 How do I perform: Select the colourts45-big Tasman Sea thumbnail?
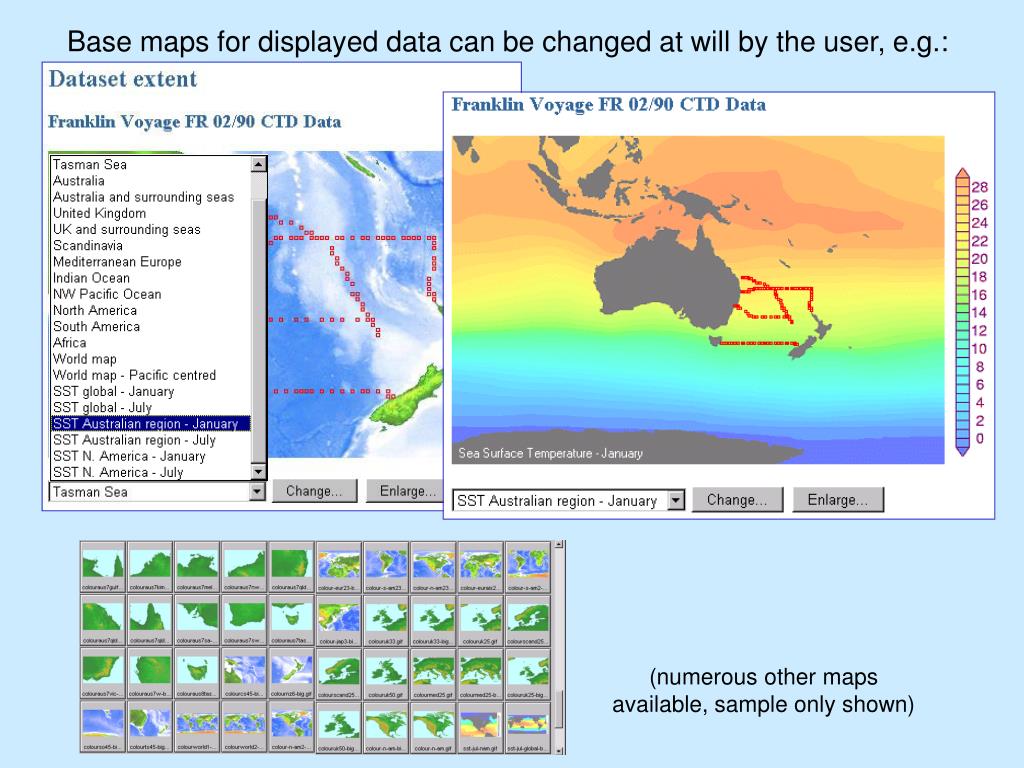150,727
